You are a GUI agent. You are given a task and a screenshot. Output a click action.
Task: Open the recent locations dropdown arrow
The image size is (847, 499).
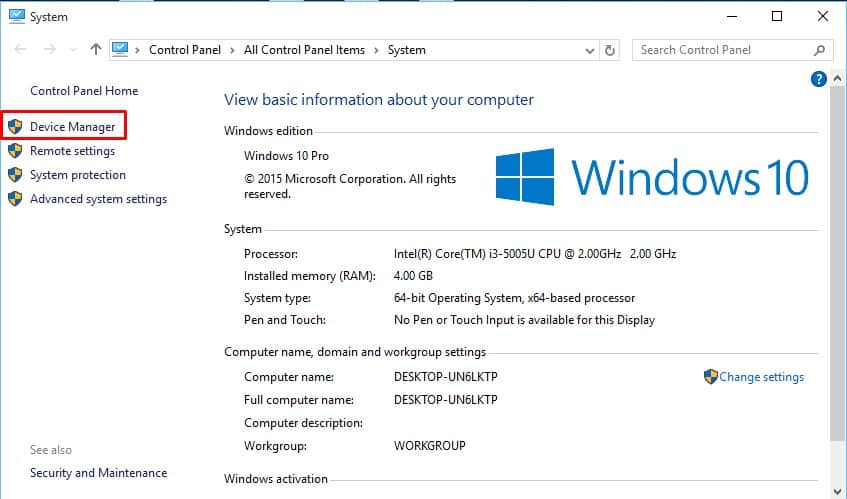point(73,50)
